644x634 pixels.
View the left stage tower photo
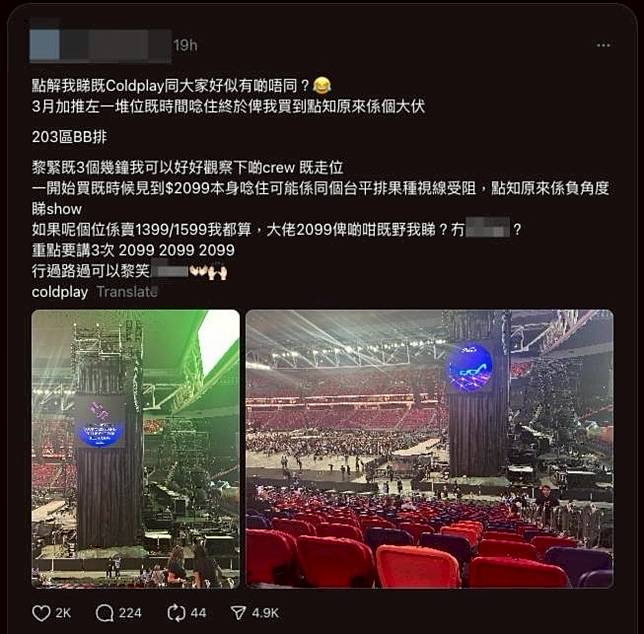coord(136,449)
